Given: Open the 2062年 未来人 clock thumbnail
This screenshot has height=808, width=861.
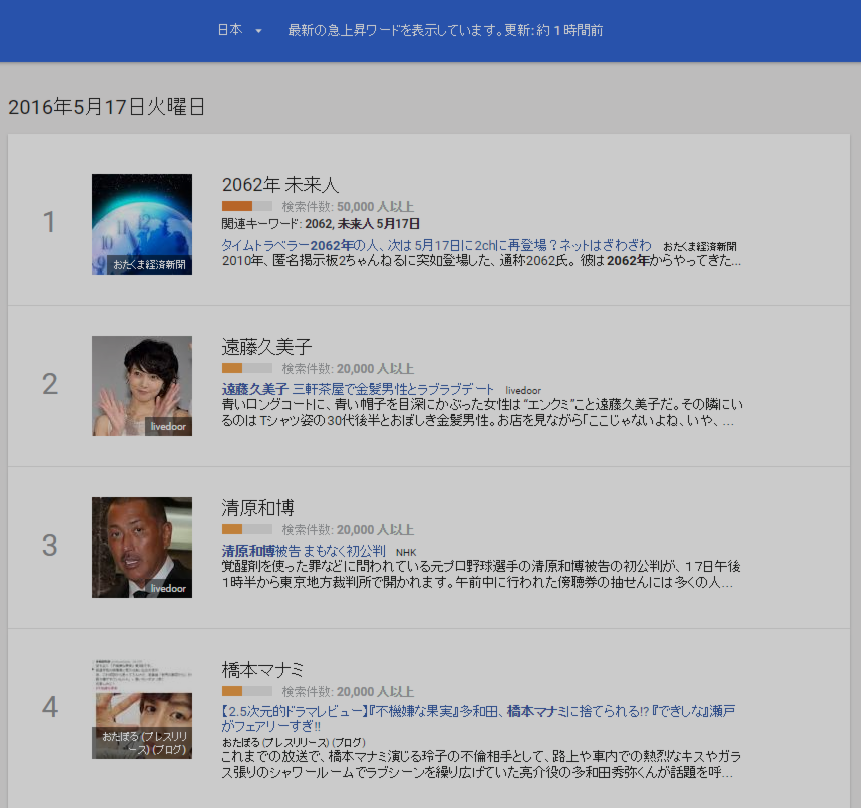Looking at the screenshot, I should pyautogui.click(x=142, y=224).
